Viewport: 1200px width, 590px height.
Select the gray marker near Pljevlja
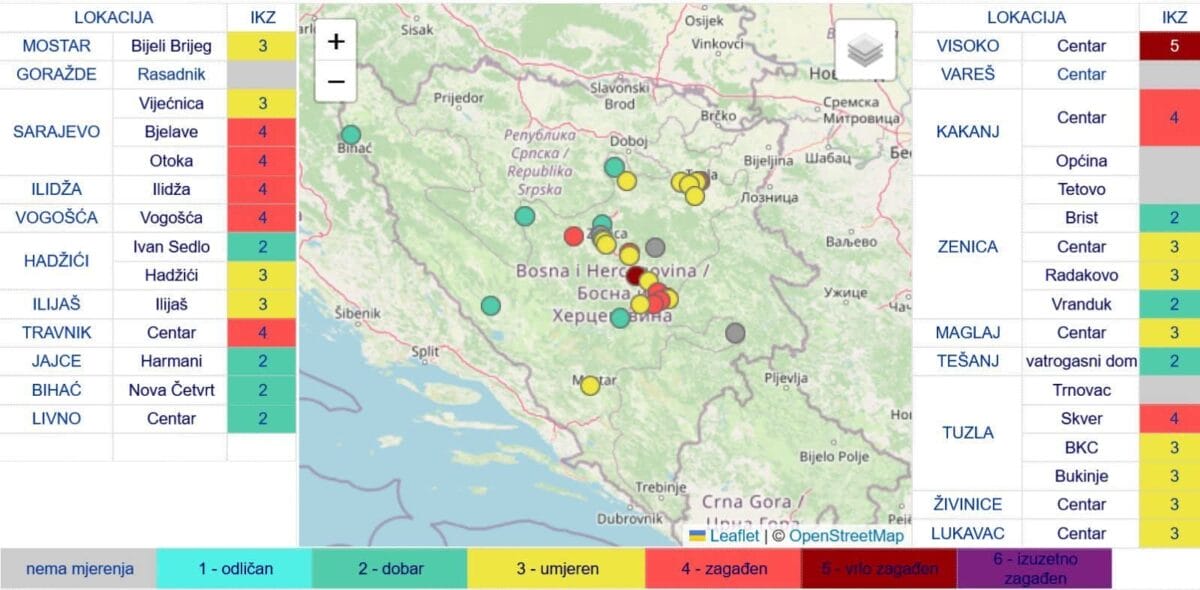(x=735, y=333)
